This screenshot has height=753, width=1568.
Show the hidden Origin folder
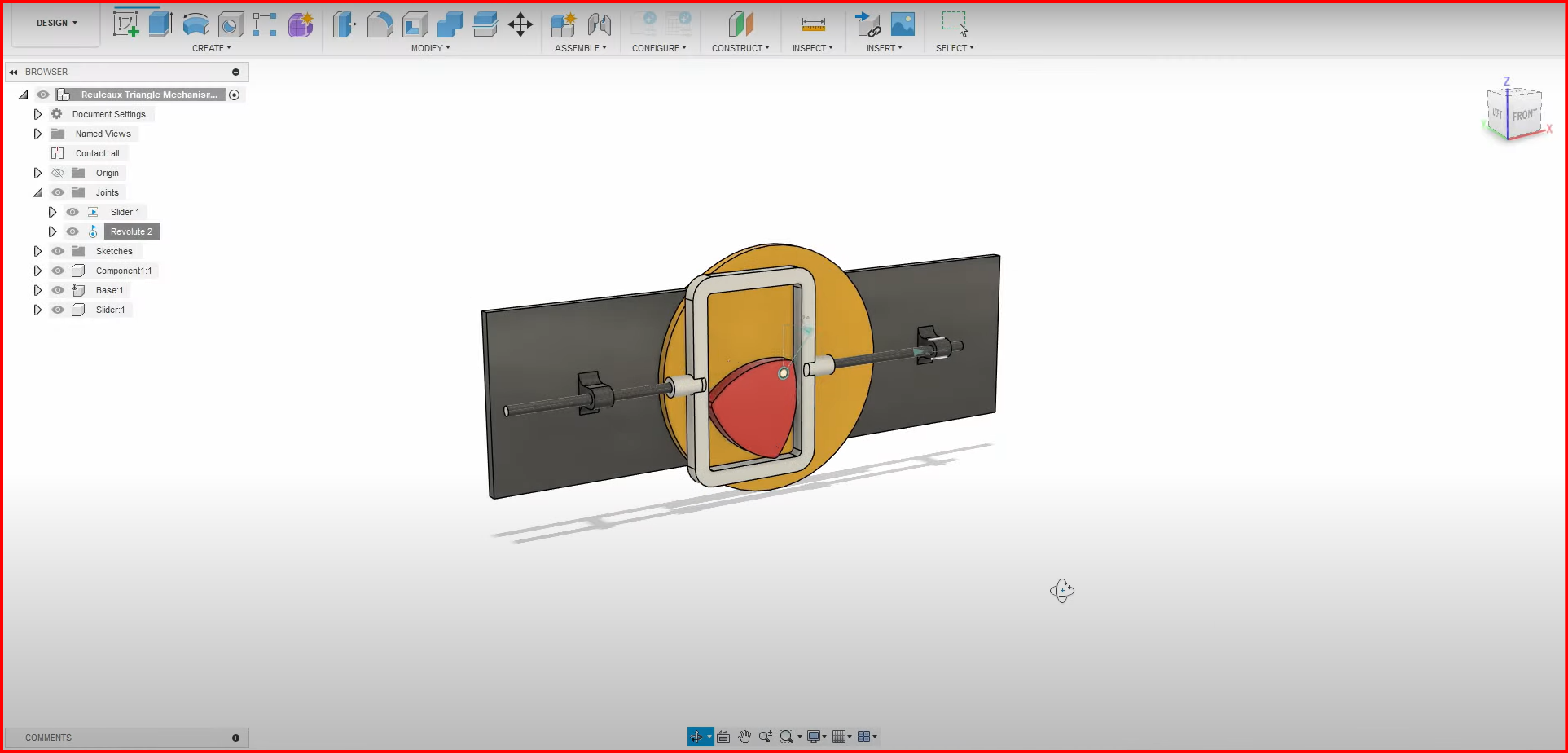pyautogui.click(x=58, y=173)
